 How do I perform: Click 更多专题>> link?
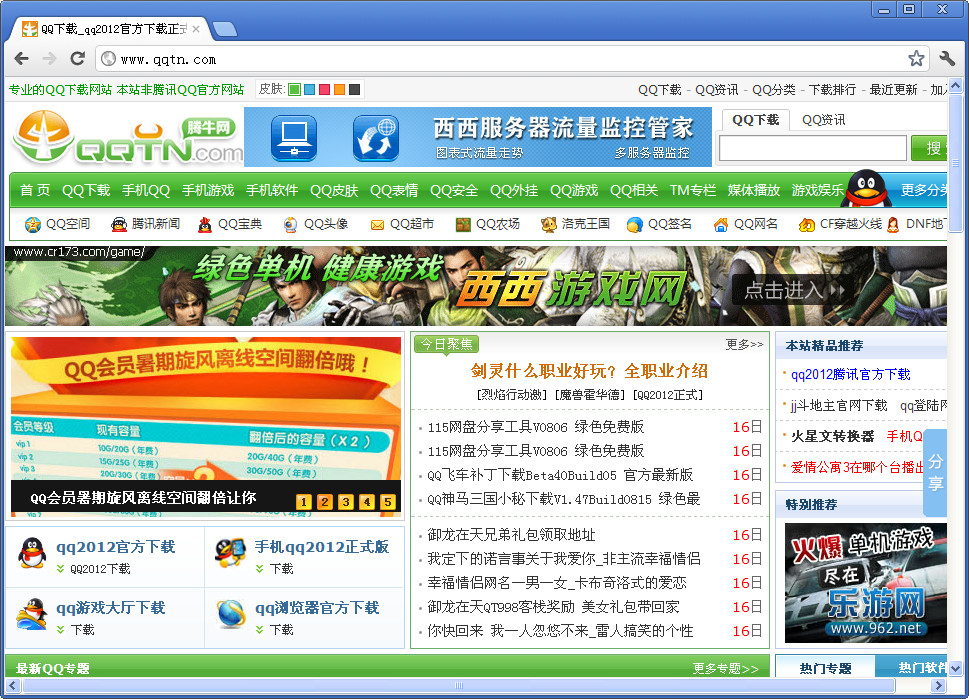pyautogui.click(x=726, y=668)
